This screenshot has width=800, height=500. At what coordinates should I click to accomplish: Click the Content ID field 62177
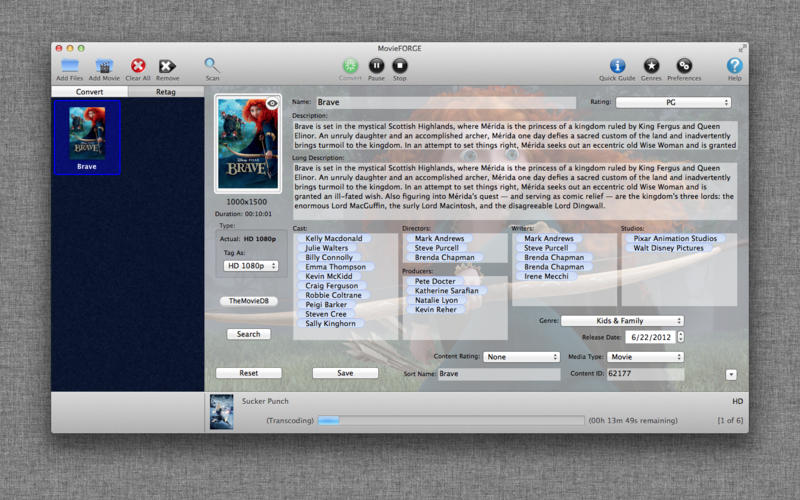[x=645, y=374]
